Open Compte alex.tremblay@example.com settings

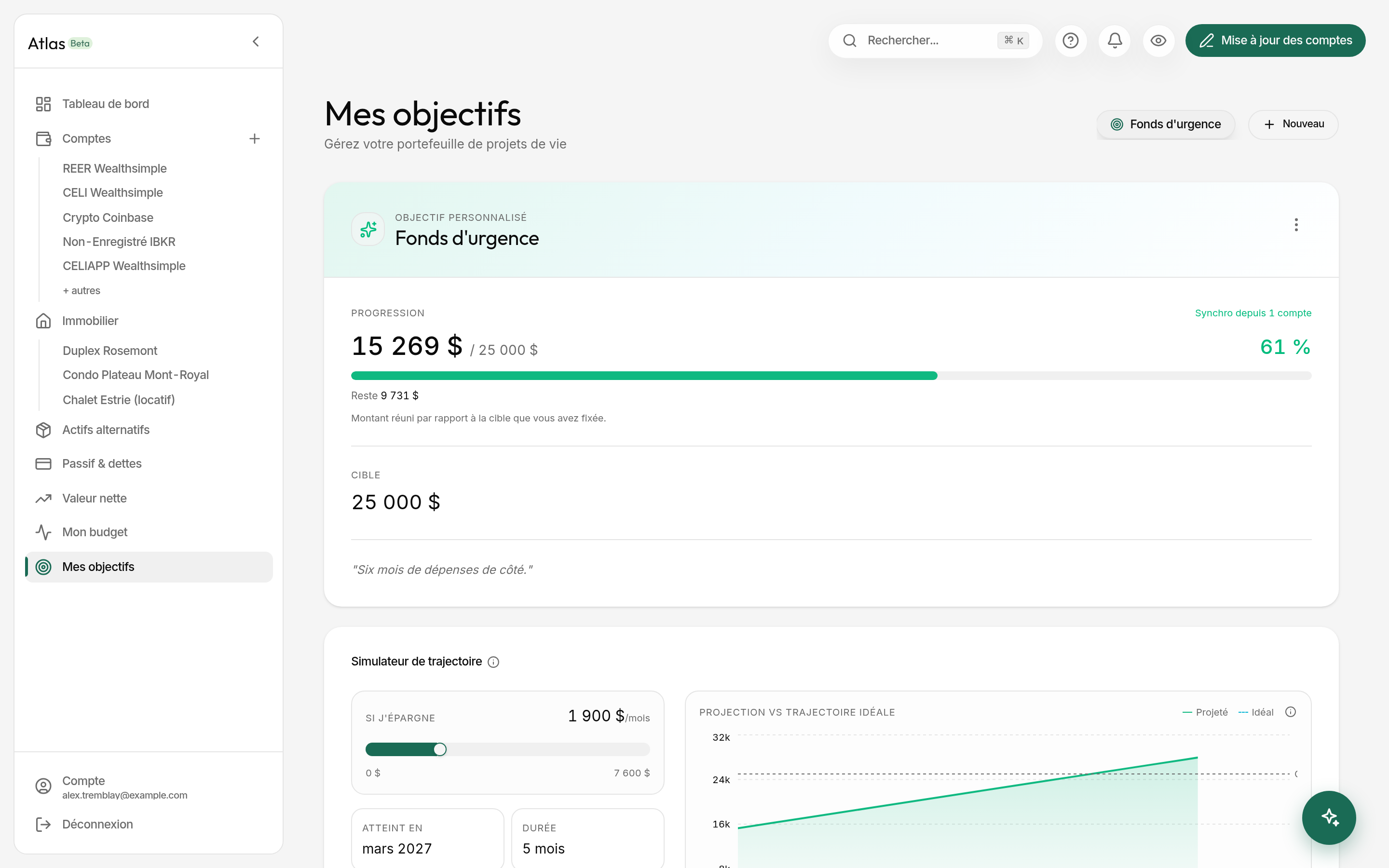coord(124,787)
